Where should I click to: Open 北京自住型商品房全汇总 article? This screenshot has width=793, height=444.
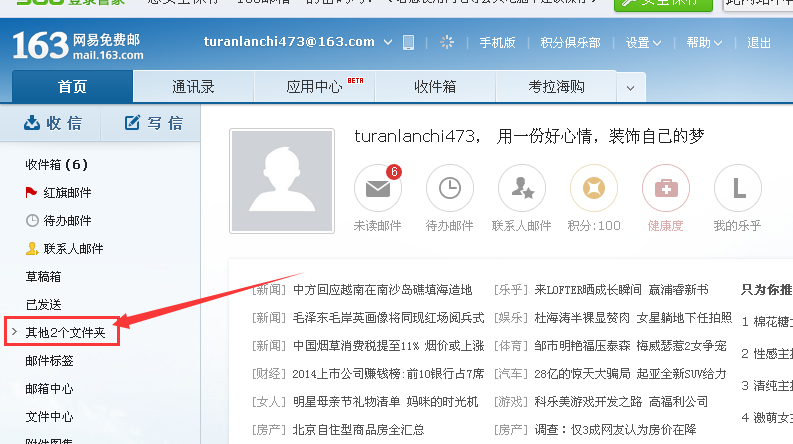coord(359,430)
